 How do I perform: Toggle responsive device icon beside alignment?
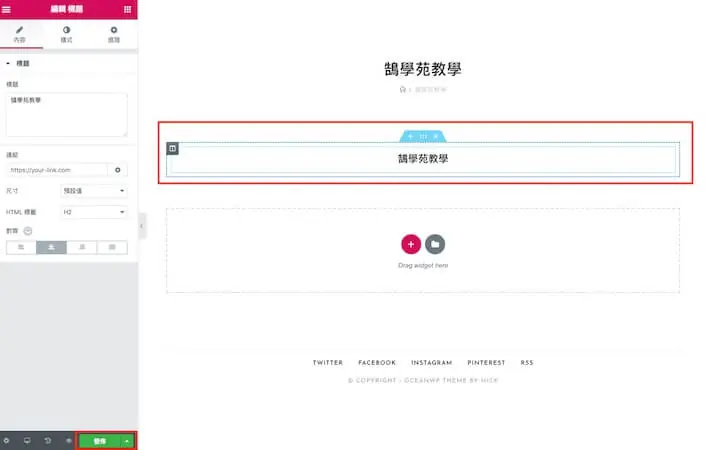(x=27, y=231)
